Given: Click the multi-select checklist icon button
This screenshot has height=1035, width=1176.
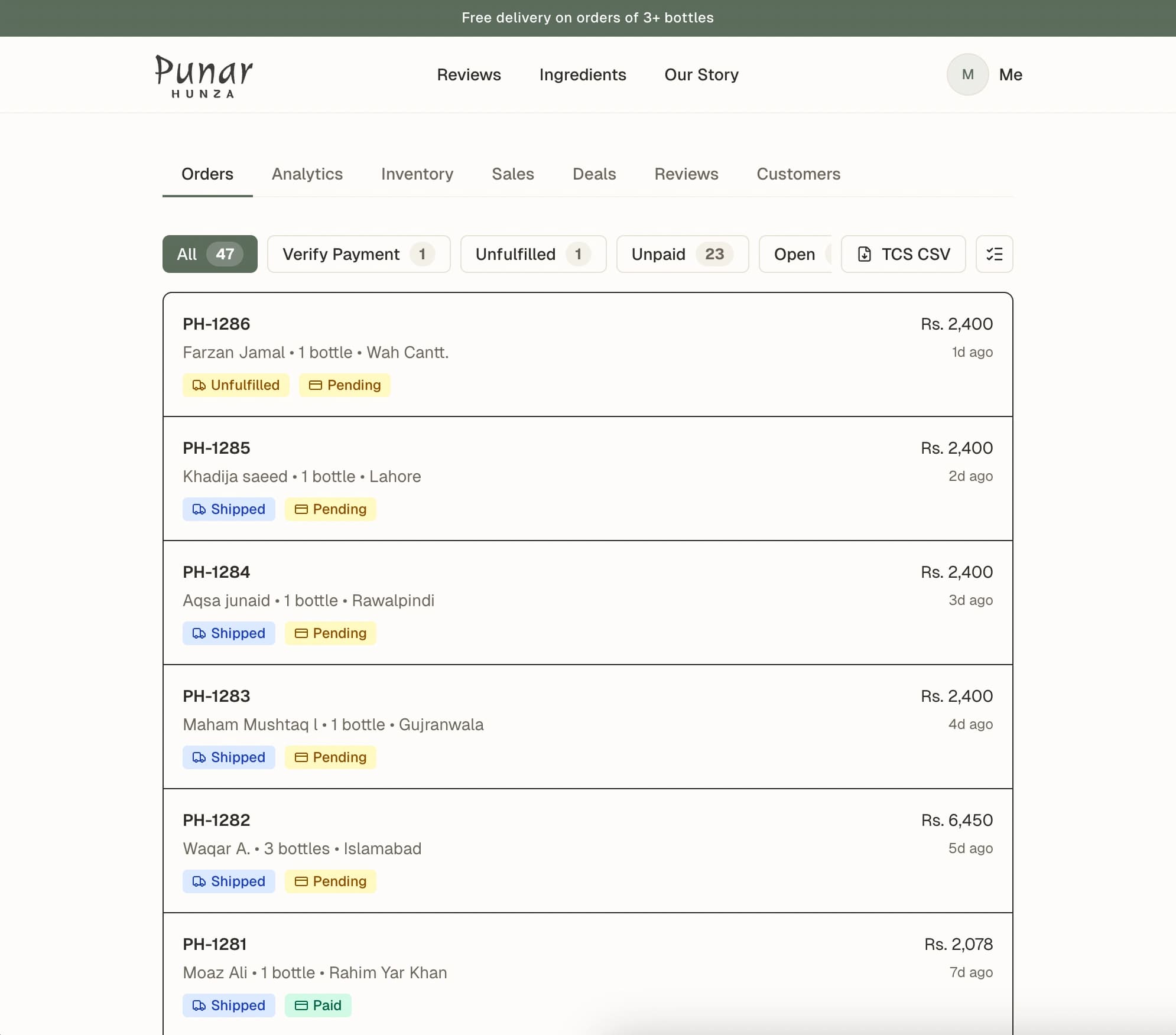Looking at the screenshot, I should (x=994, y=254).
